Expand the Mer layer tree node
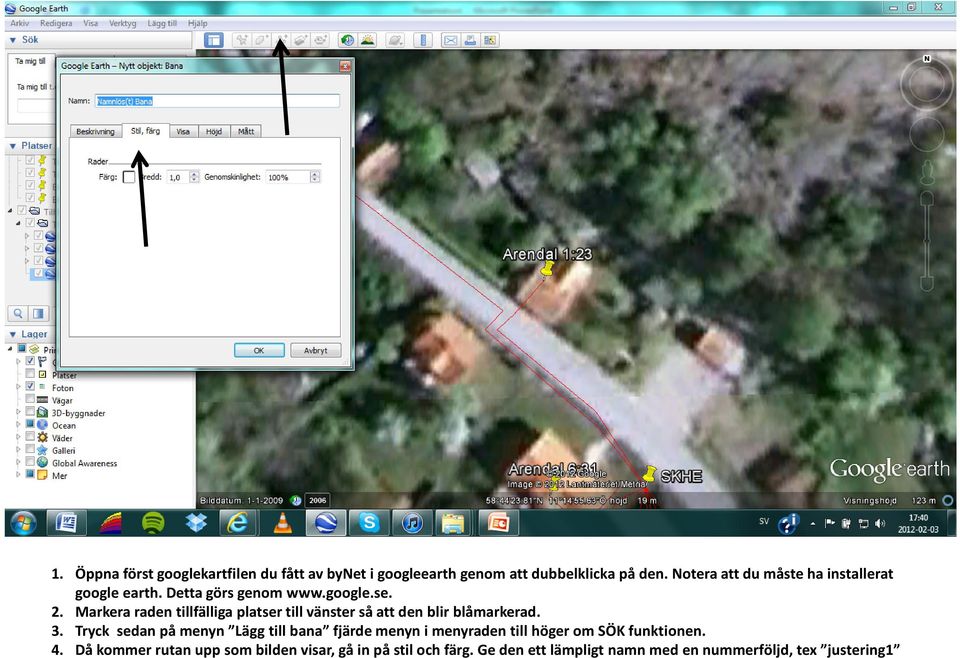The width and height of the screenshot is (960, 658). click(18, 475)
